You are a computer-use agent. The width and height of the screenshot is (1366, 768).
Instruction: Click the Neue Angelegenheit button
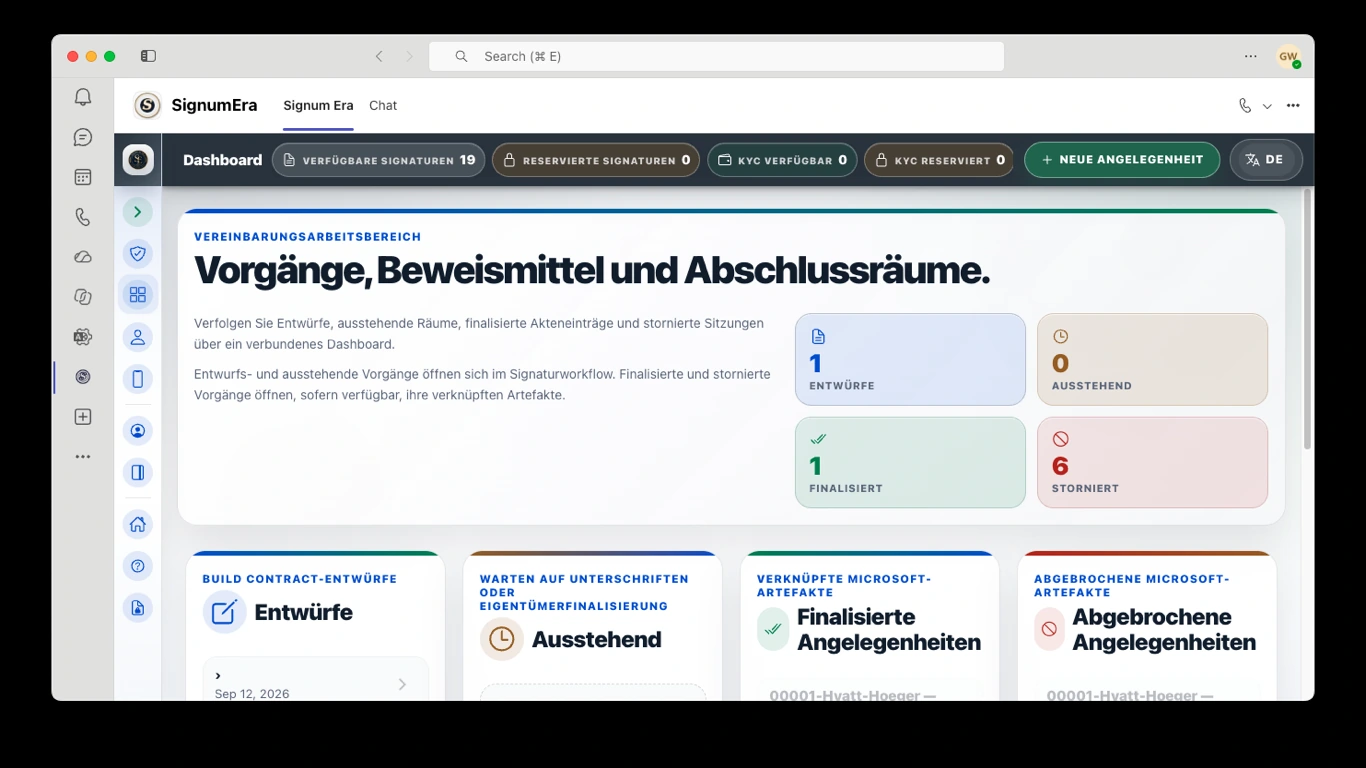(x=1122, y=160)
